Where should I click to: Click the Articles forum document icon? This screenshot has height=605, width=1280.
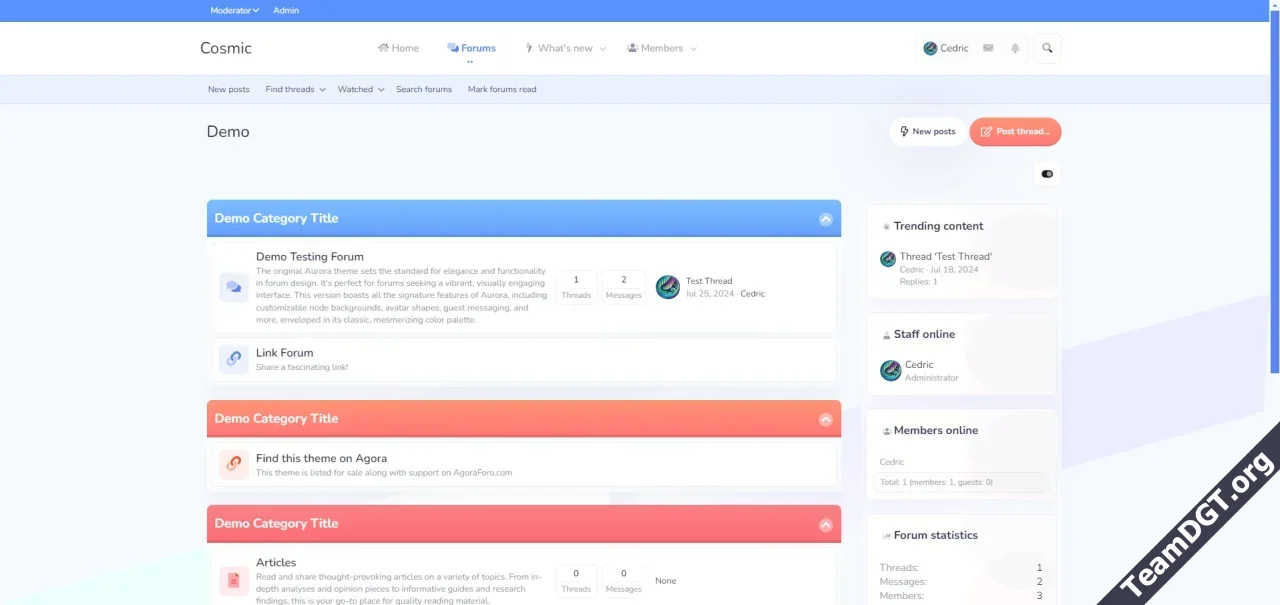coord(234,580)
